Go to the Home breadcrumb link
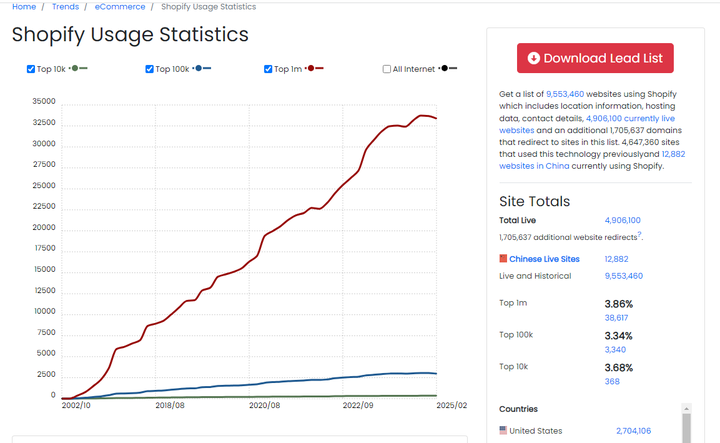Screen dimensions: 720x443 (x=24, y=6)
